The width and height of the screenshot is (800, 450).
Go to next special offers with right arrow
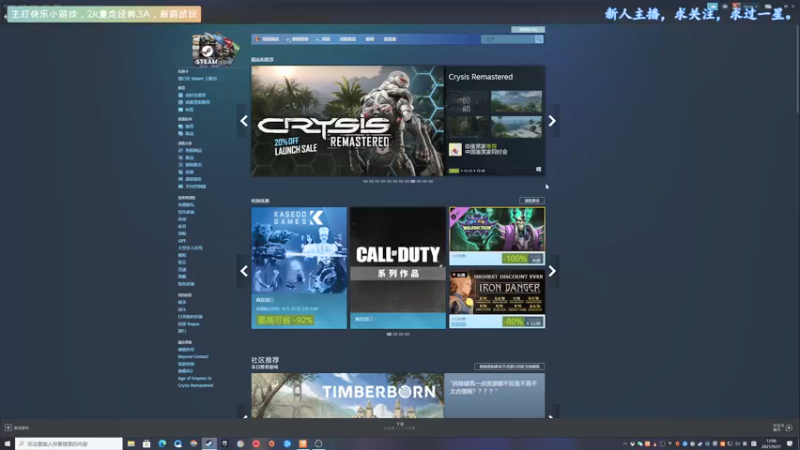click(552, 271)
